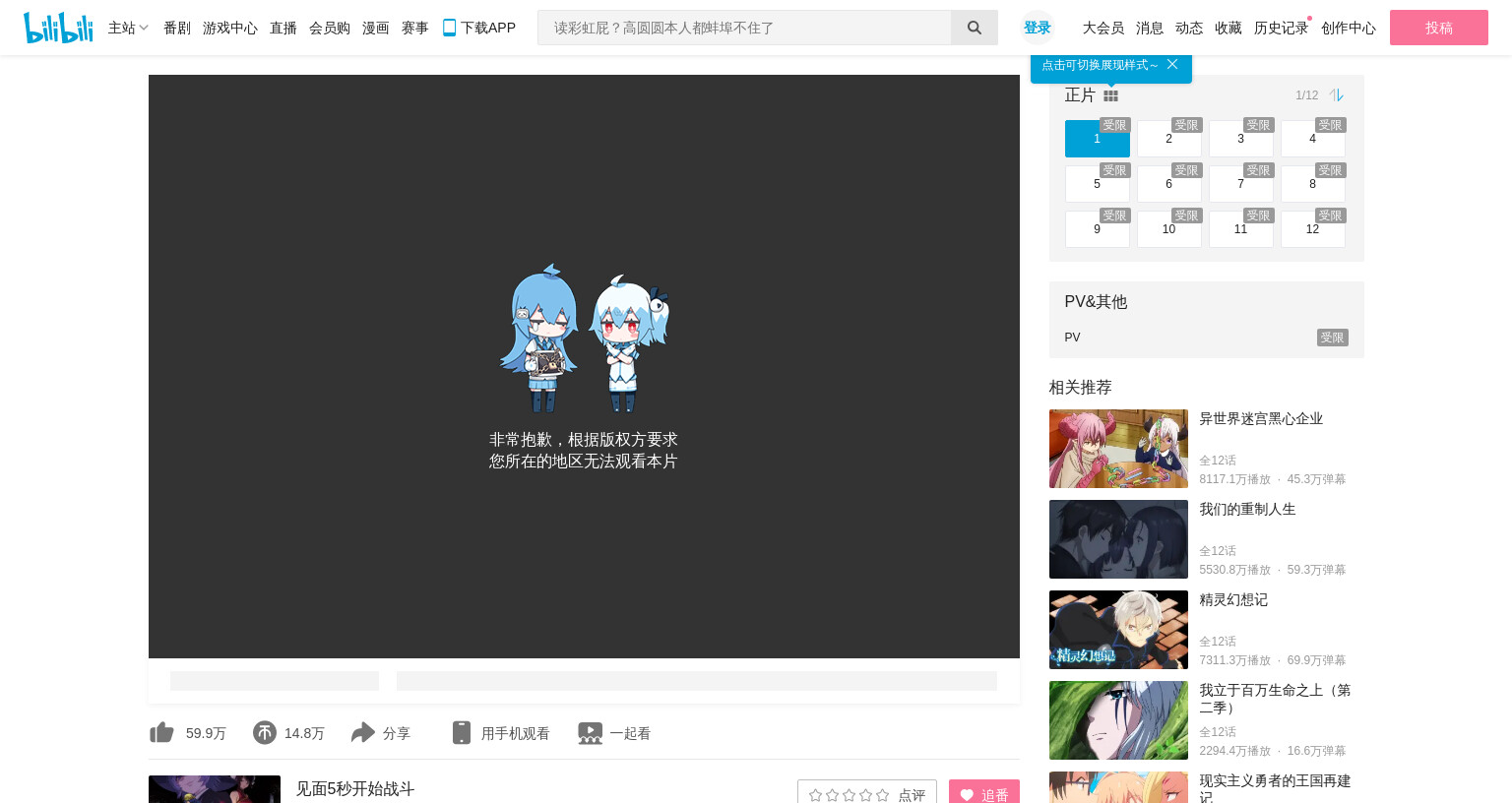The height and width of the screenshot is (803, 1512).
Task: Click the coin 投币 icon
Action: point(265,732)
